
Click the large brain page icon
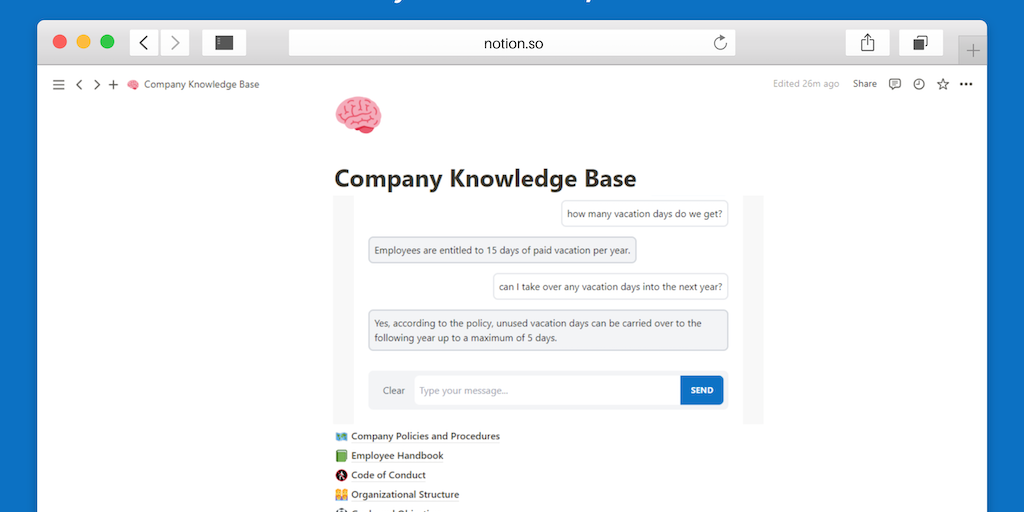pos(358,114)
